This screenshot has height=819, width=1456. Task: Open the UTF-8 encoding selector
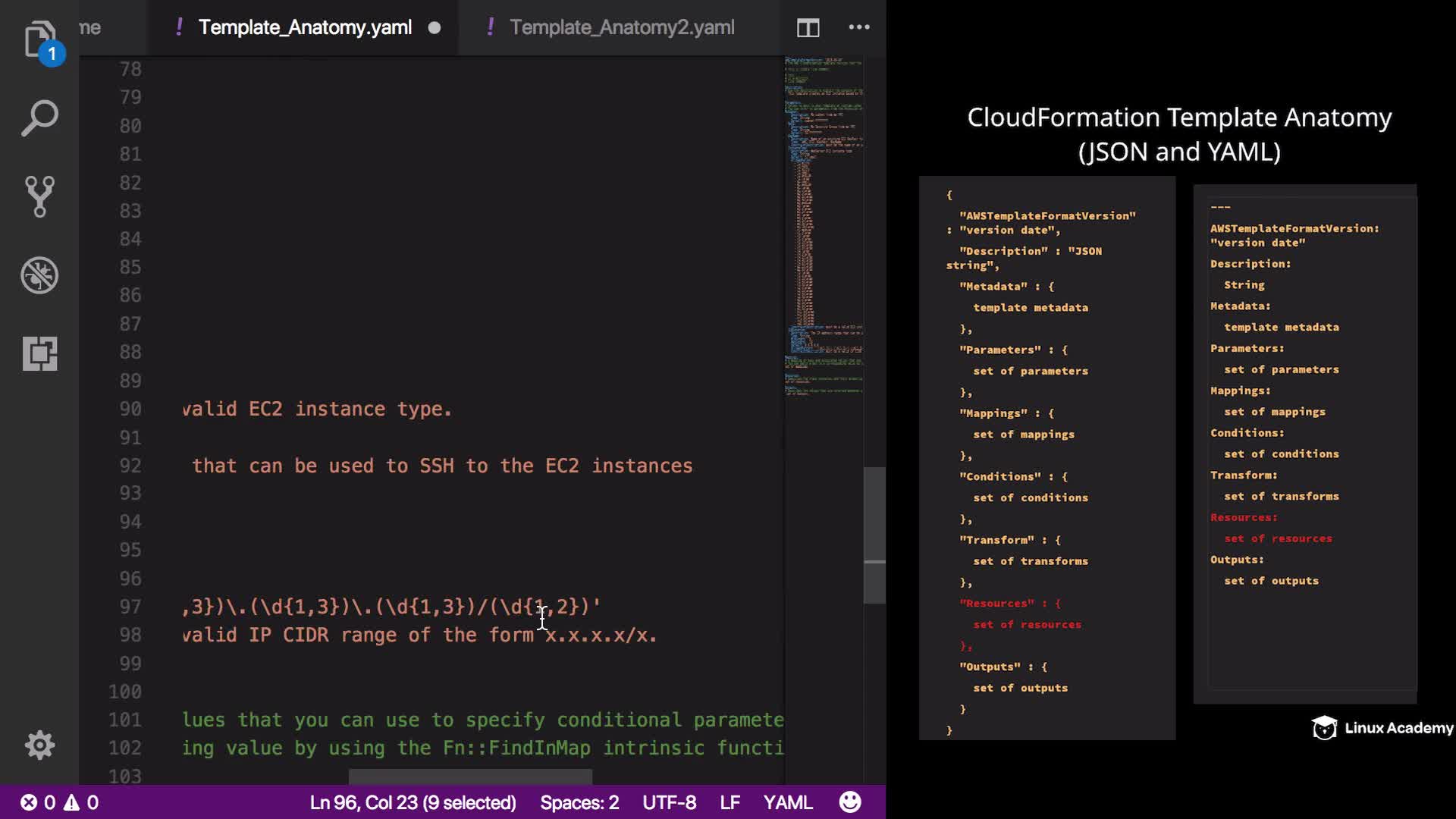click(x=669, y=802)
